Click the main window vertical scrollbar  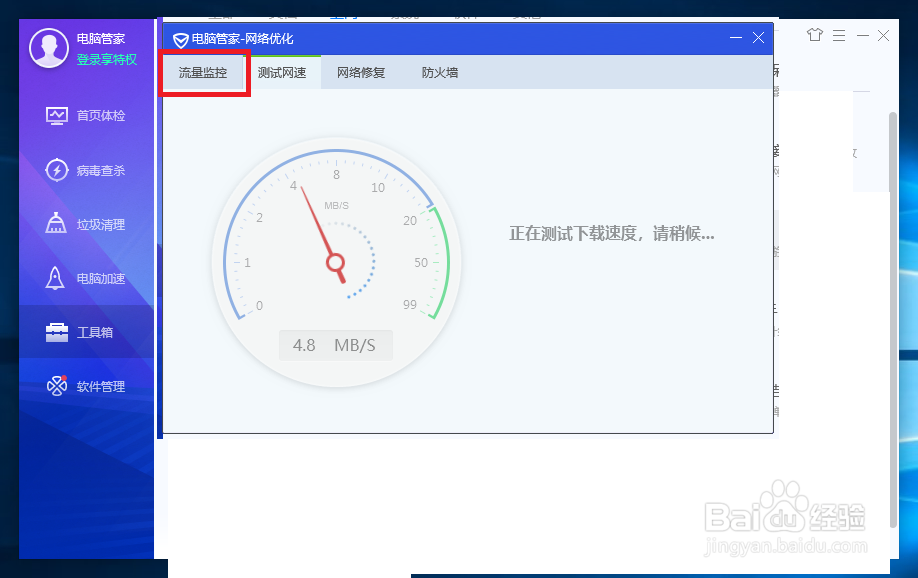point(893,319)
